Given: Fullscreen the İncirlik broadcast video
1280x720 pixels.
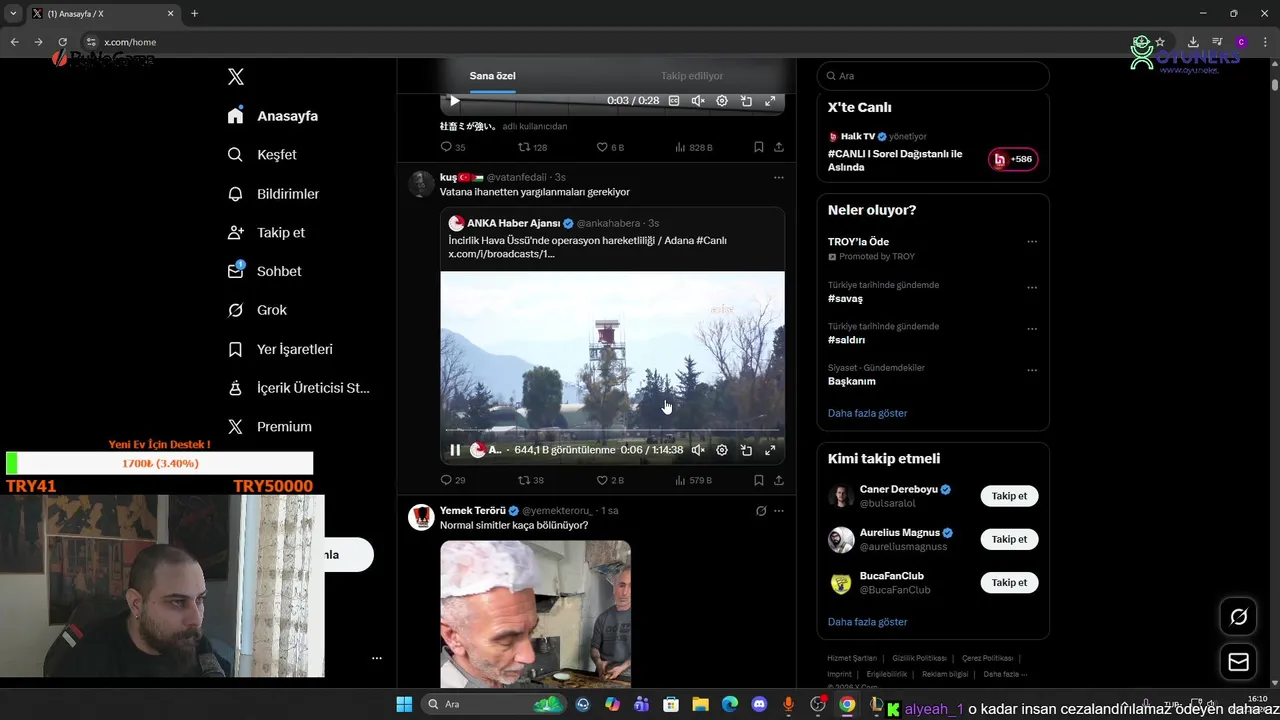Looking at the screenshot, I should click(x=770, y=450).
